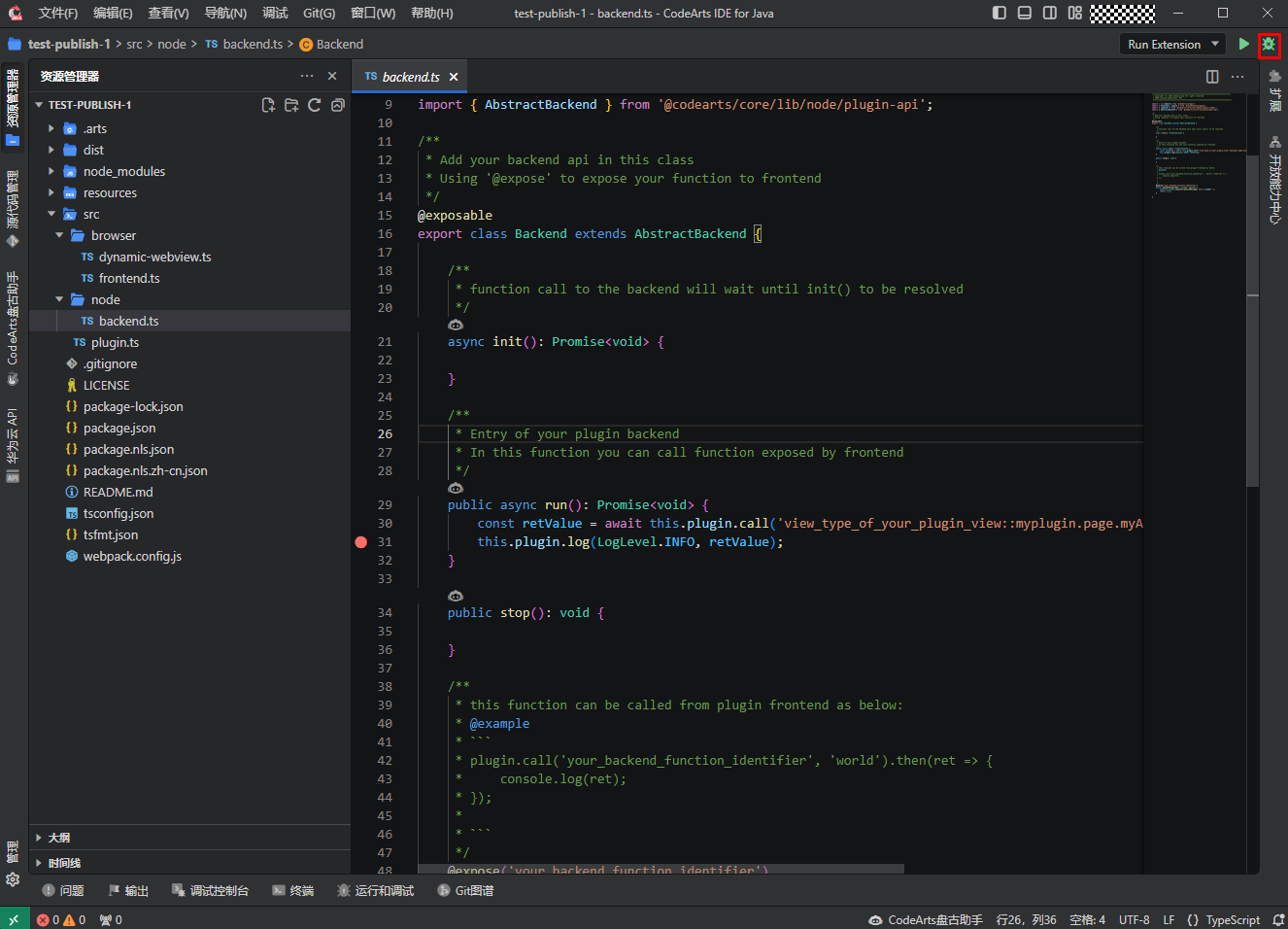Create new file in explorer
1288x929 pixels.
(x=268, y=105)
